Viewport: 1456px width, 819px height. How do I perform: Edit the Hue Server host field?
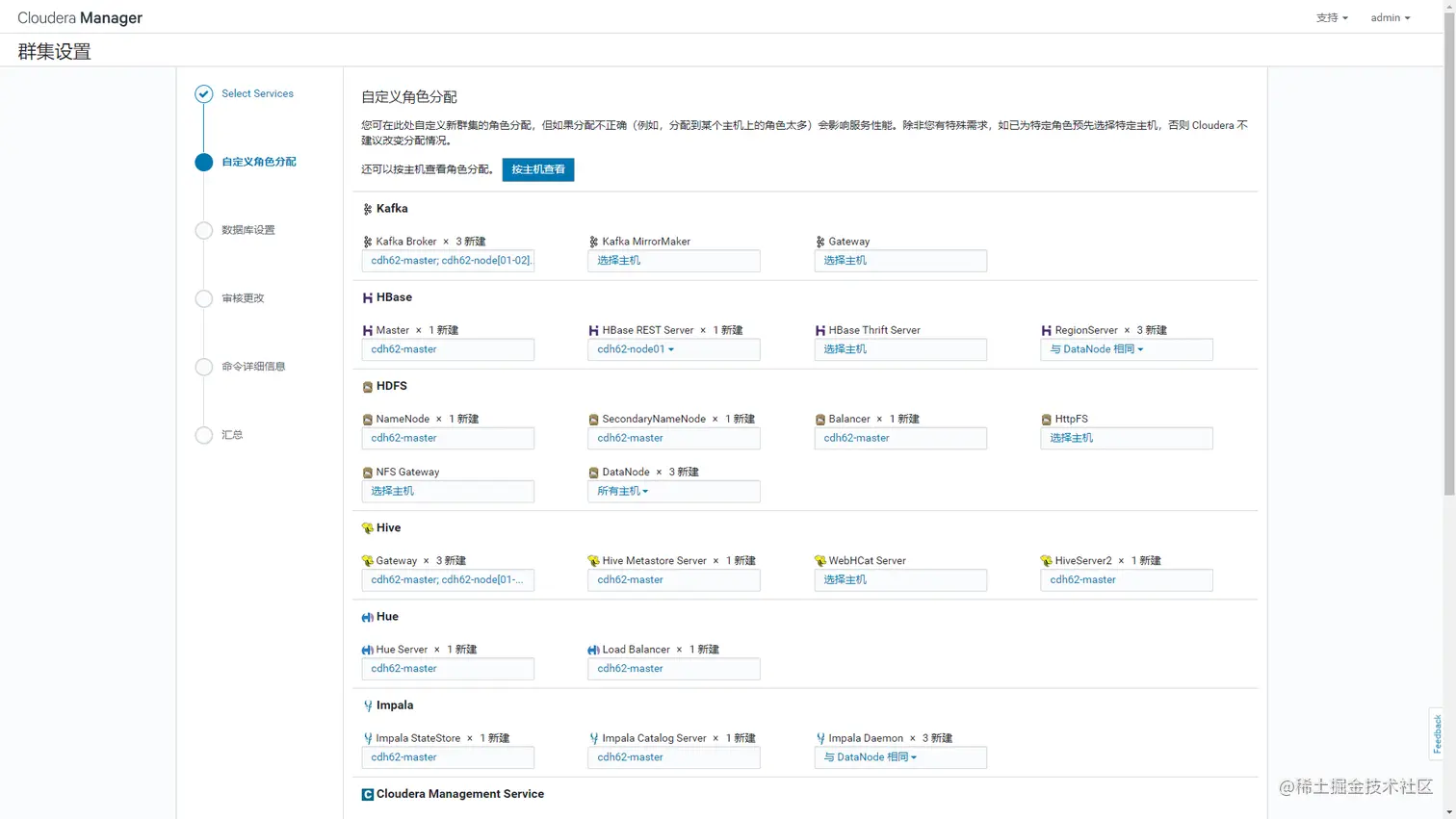[447, 668]
